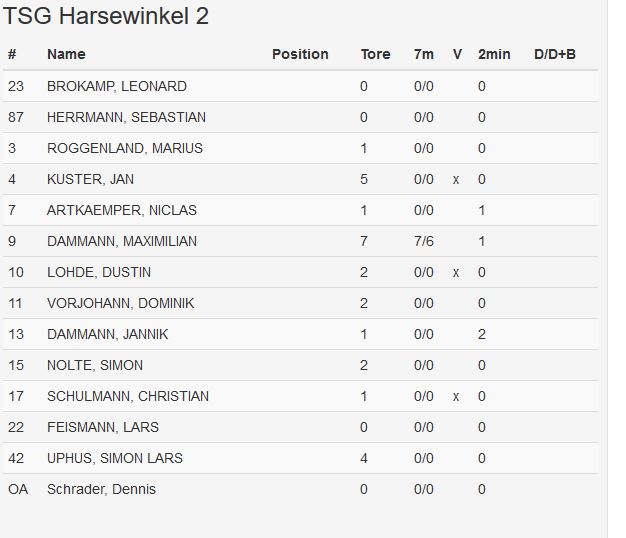The height and width of the screenshot is (538, 626).
Task: Select player VORJOHANN, DOMINIK
Action: pyautogui.click(x=120, y=303)
